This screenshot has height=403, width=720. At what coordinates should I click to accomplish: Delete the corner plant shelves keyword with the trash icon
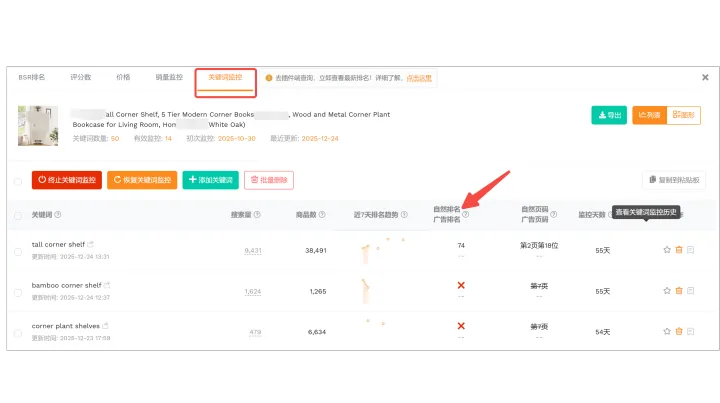tap(679, 331)
